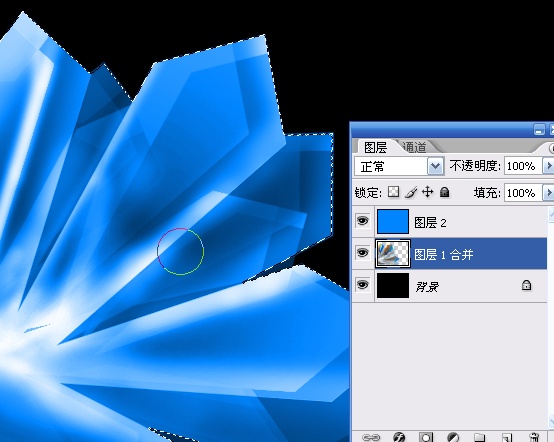Viewport: 554px width, 442px height.
Task: Click the lock all padlock icon
Action: coord(444,192)
